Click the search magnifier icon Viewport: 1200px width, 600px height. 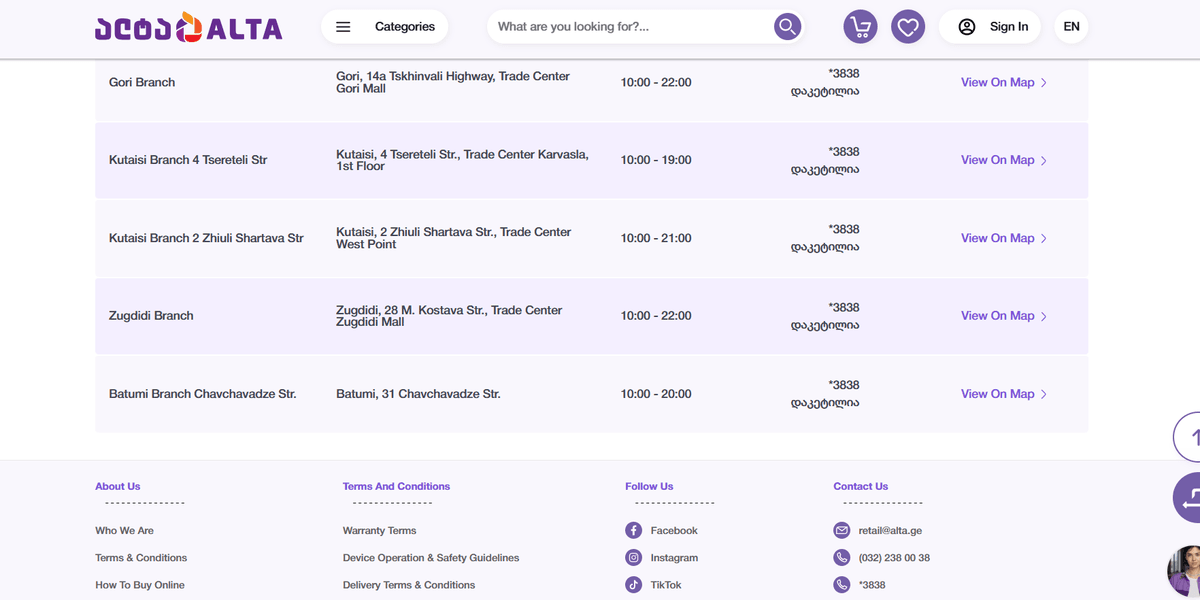[x=788, y=27]
